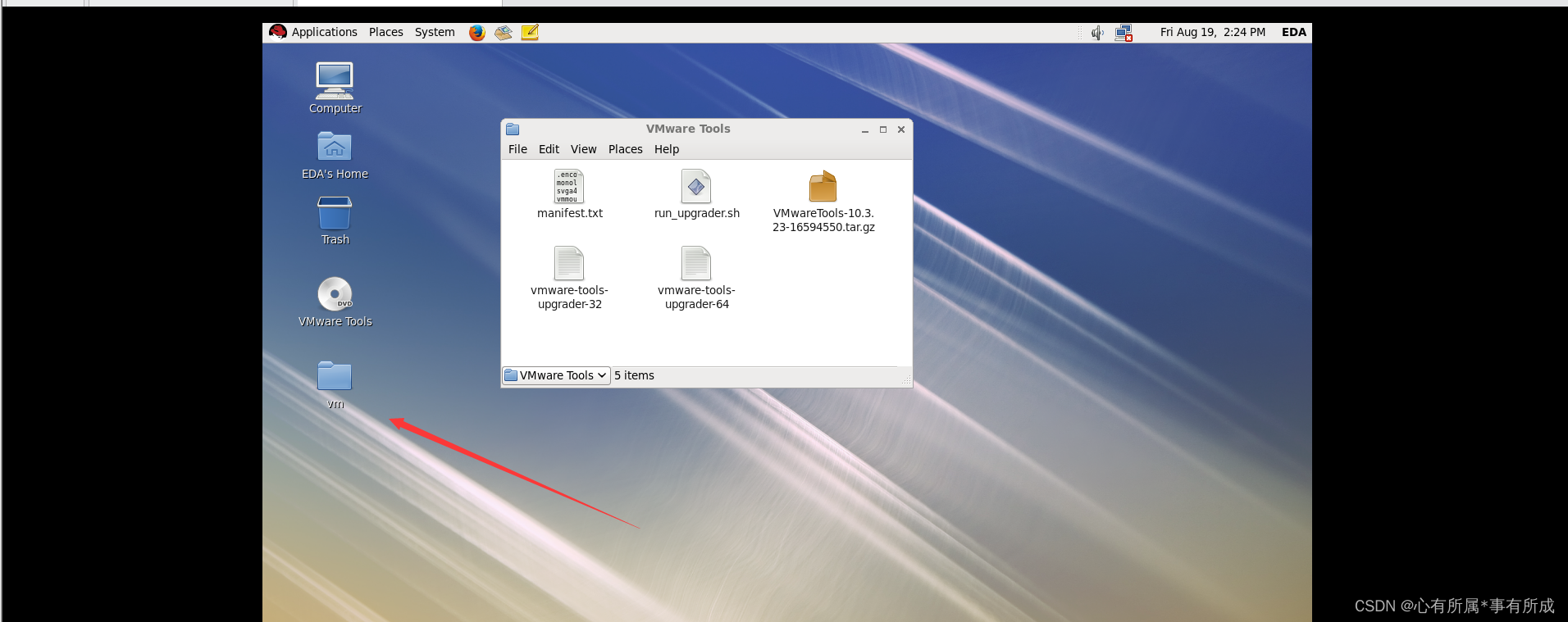The image size is (1568, 622).
Task: Click the EDA user name in panel
Action: pos(1294,32)
